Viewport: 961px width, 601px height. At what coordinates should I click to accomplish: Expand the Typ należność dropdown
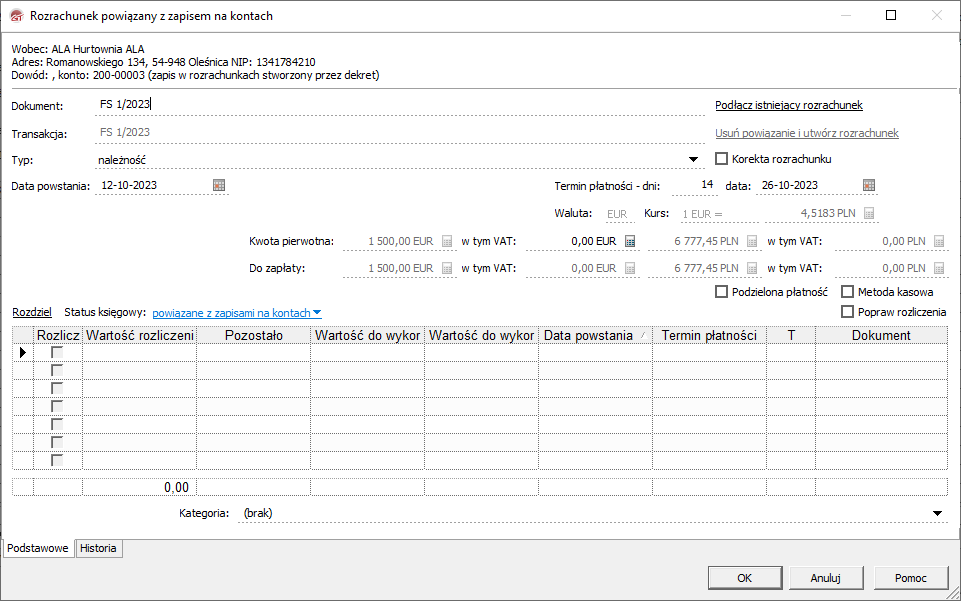[693, 160]
